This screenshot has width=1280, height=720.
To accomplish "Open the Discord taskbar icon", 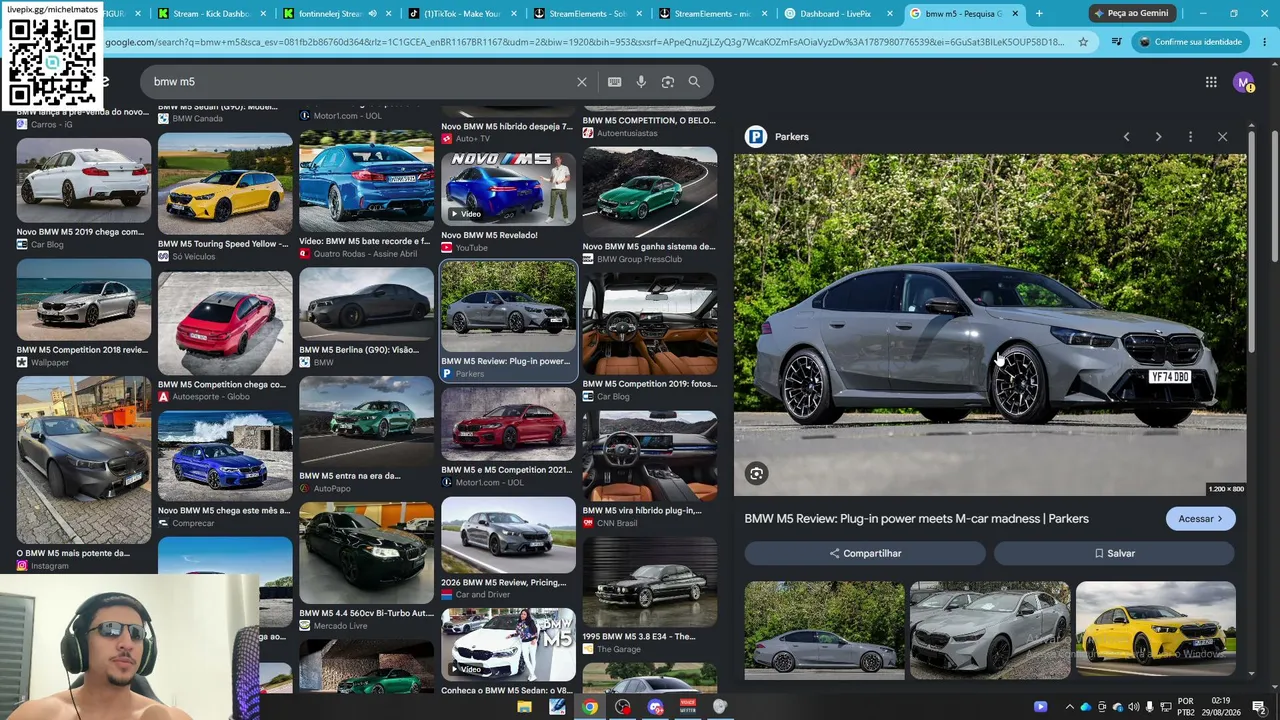I will [x=655, y=707].
